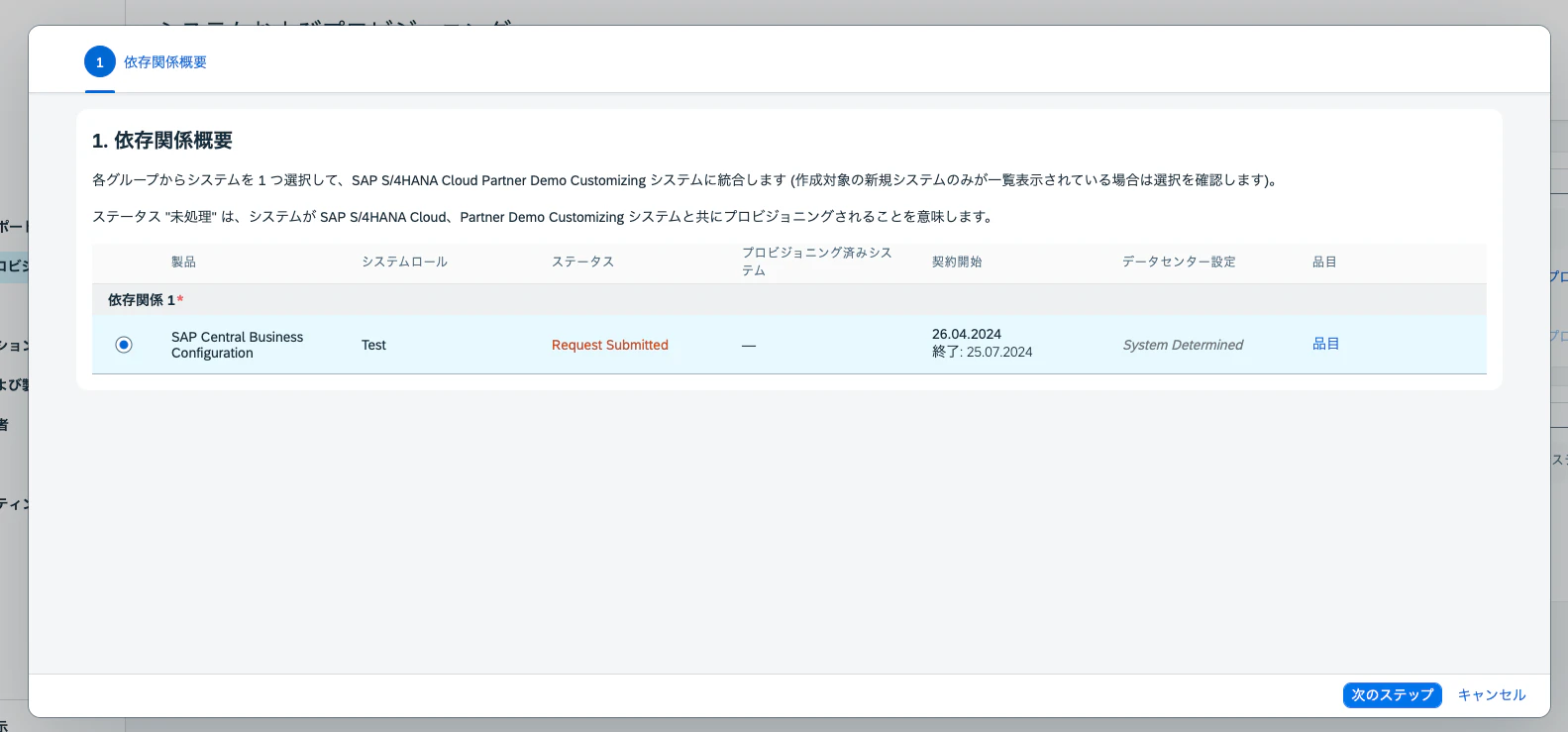
Task: Click the System Determined data center cell
Action: 1183,345
